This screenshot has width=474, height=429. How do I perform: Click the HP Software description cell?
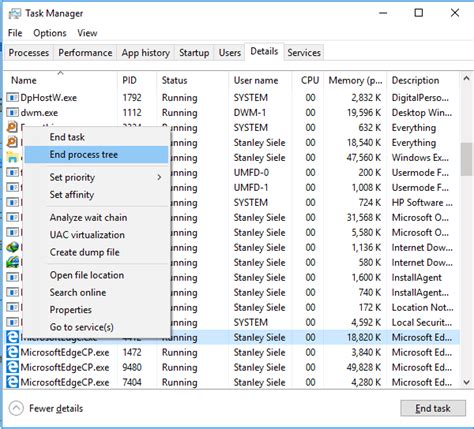tap(422, 203)
